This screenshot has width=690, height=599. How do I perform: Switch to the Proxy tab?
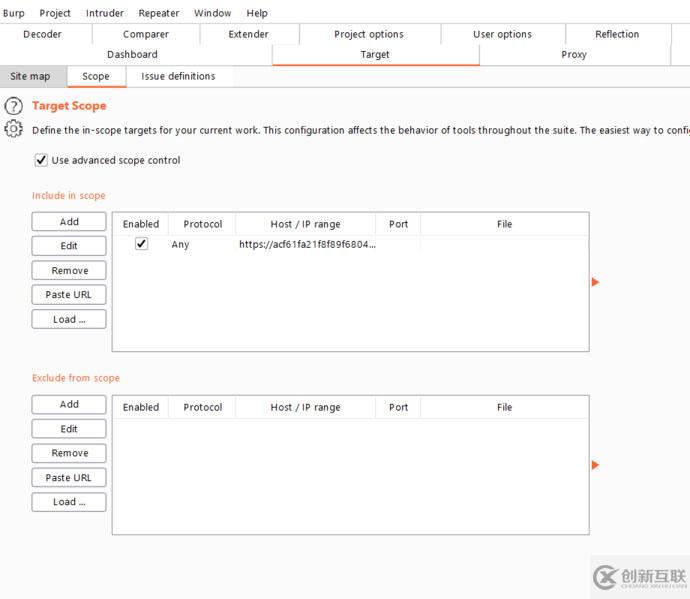[x=574, y=55]
